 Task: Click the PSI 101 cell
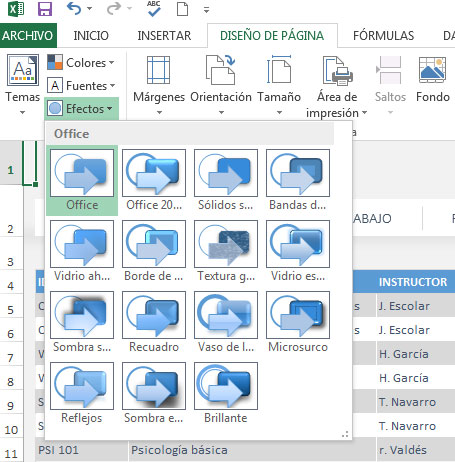[81, 450]
